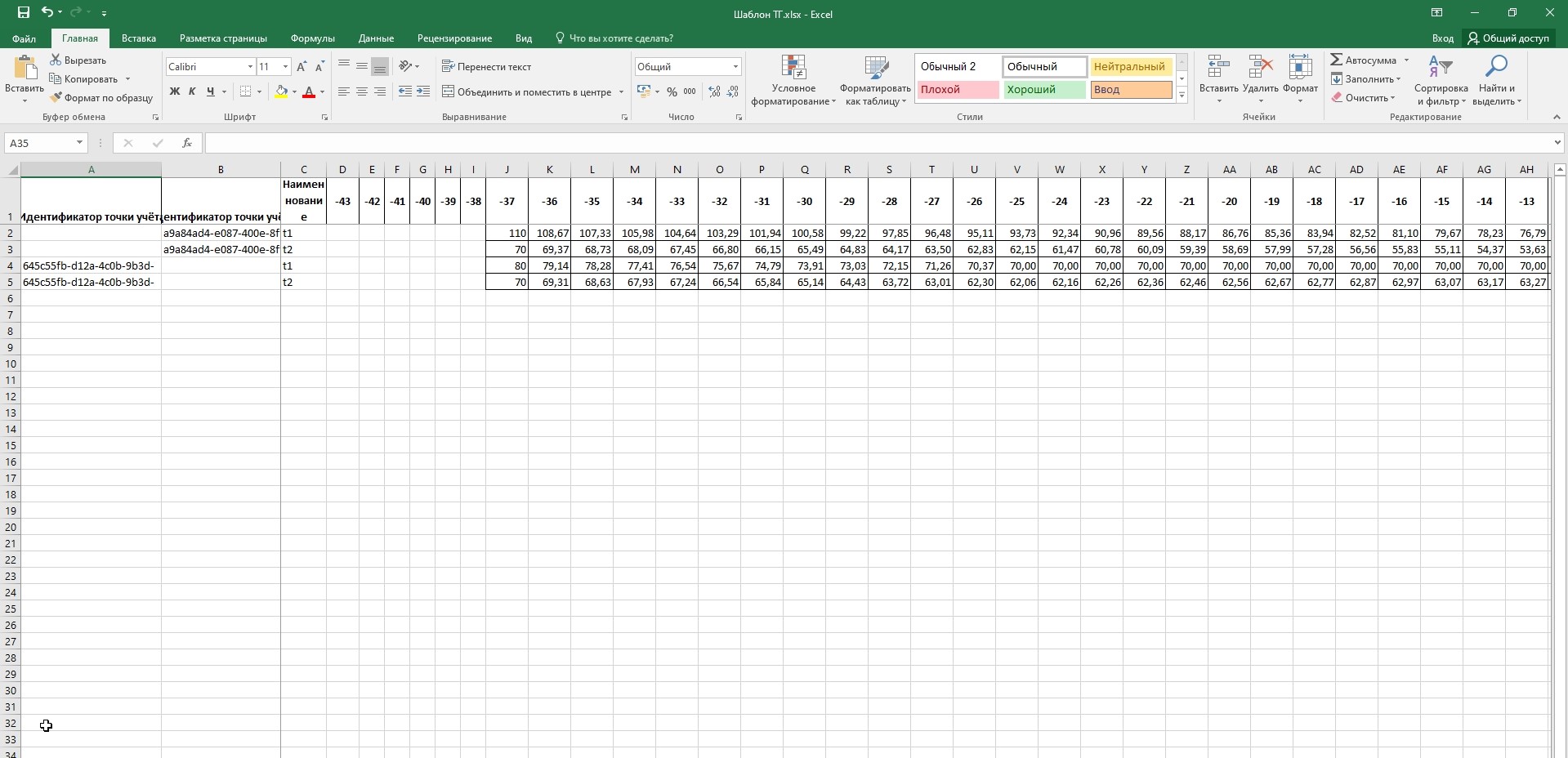Open Найти и выделить menu

point(1496,81)
